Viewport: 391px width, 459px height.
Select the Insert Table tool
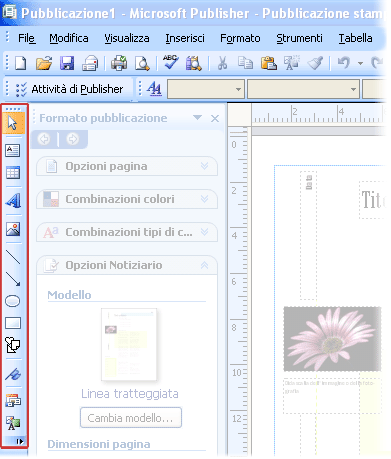[x=13, y=173]
